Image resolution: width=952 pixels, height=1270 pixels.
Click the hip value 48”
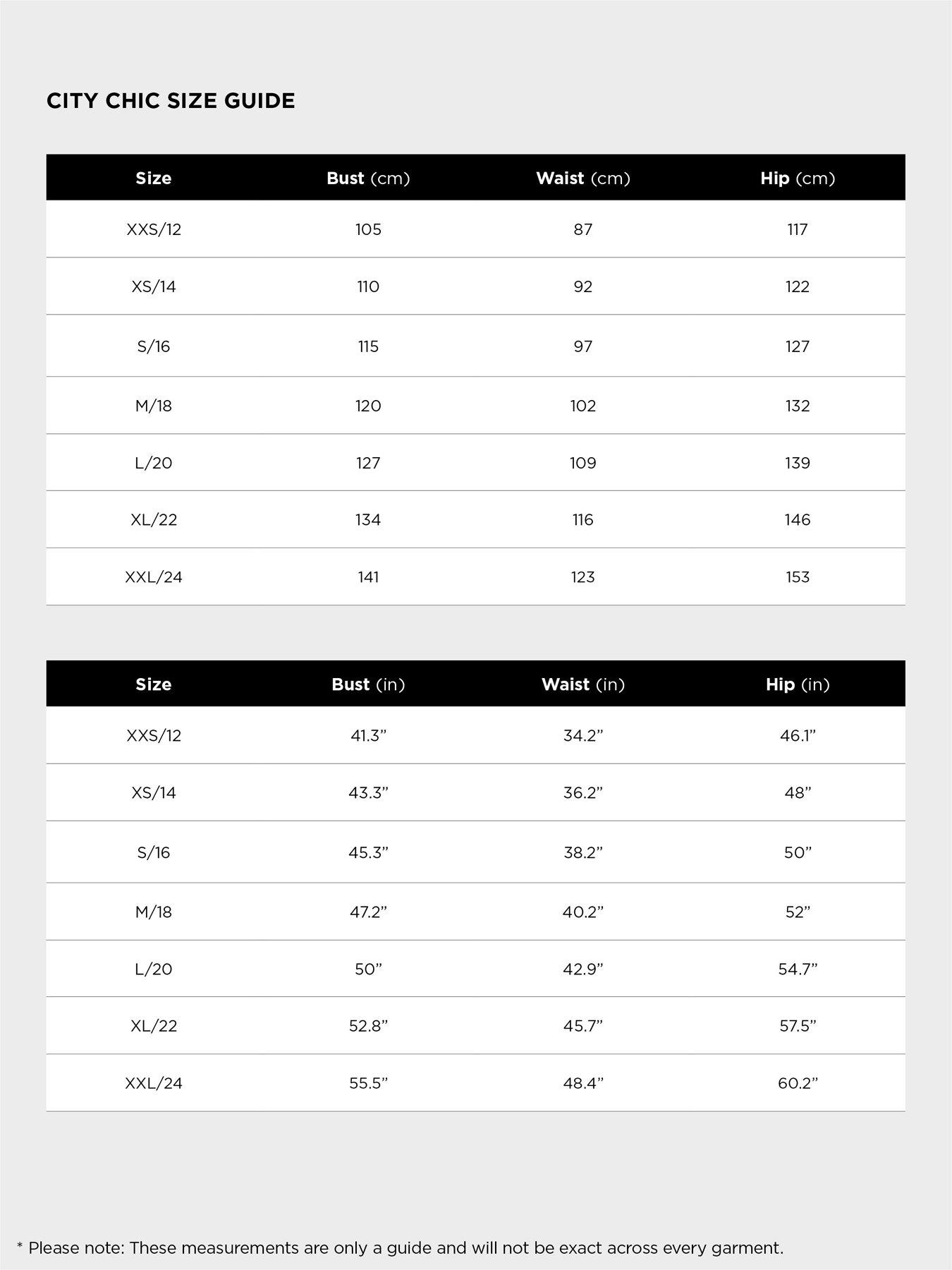point(797,793)
